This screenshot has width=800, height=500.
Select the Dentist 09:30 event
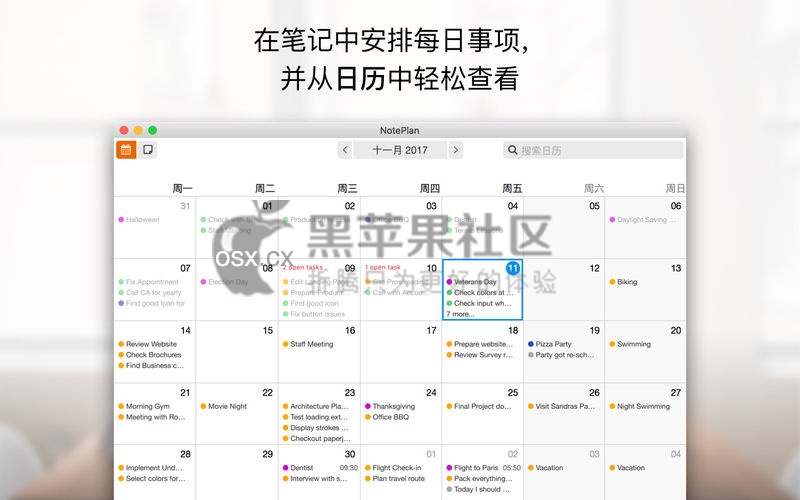(320, 467)
